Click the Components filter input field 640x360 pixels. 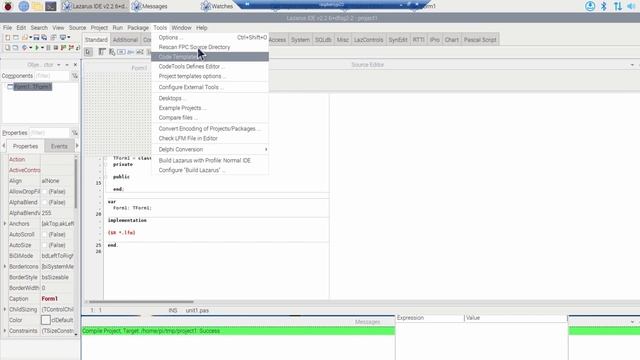[52, 76]
